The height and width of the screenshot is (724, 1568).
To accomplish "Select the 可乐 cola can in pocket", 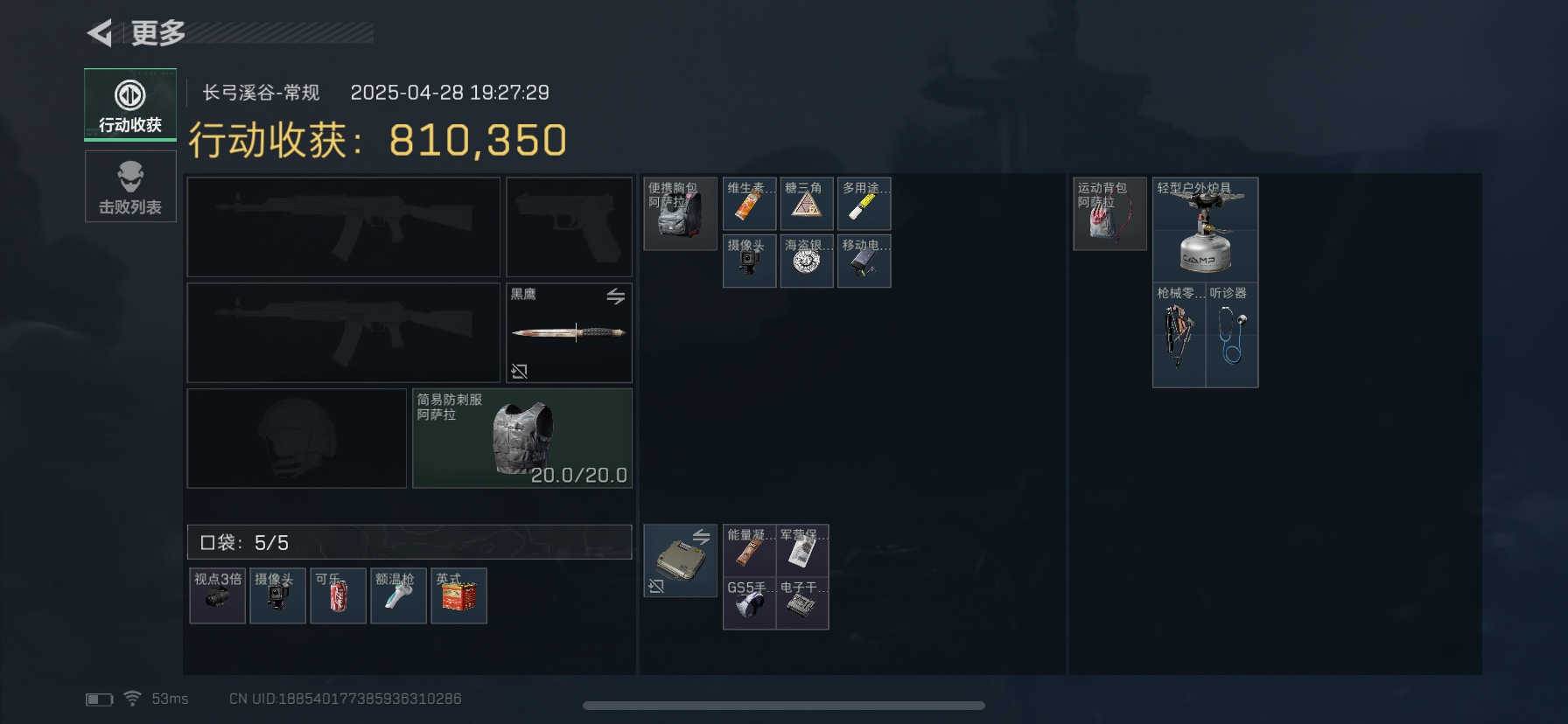I will point(338,595).
